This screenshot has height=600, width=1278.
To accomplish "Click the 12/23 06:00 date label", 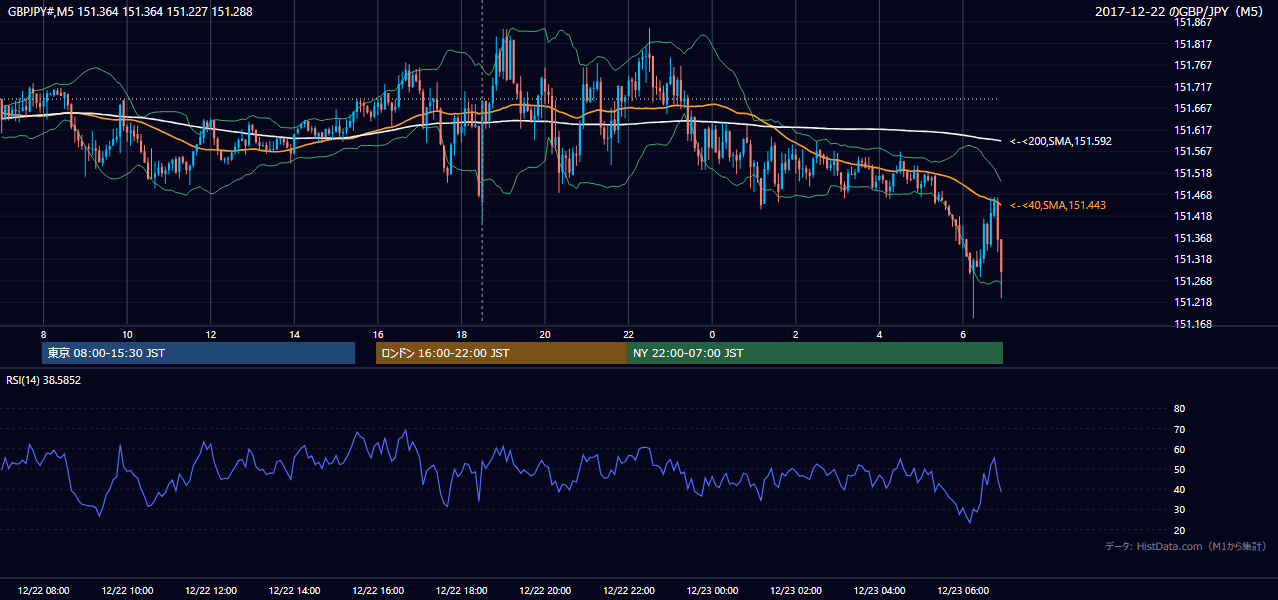I will 963,591.
